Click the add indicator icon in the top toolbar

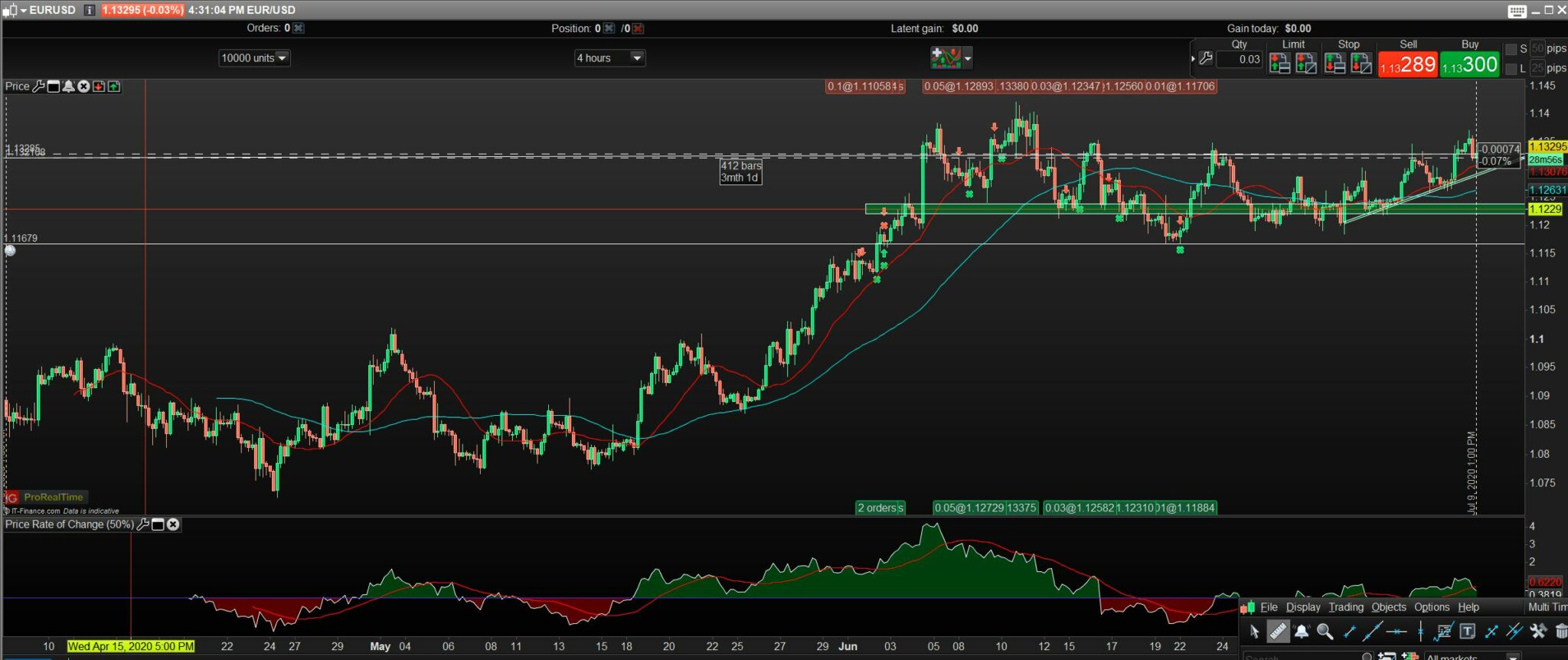point(946,57)
